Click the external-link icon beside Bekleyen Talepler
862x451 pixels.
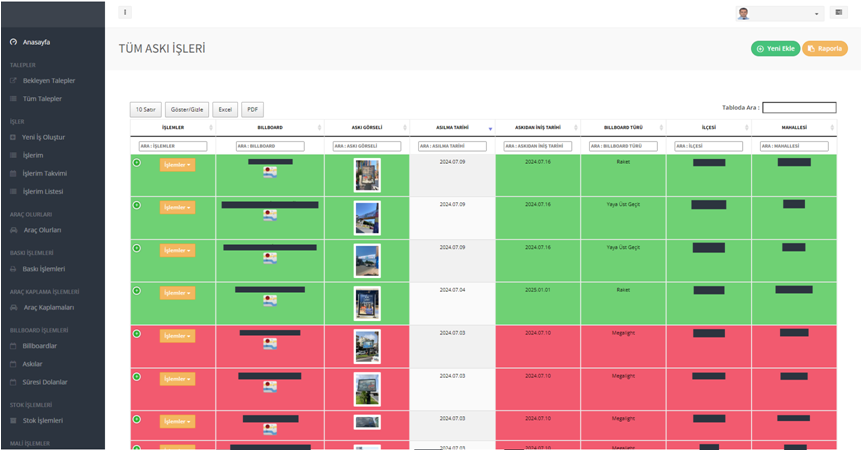pos(13,80)
